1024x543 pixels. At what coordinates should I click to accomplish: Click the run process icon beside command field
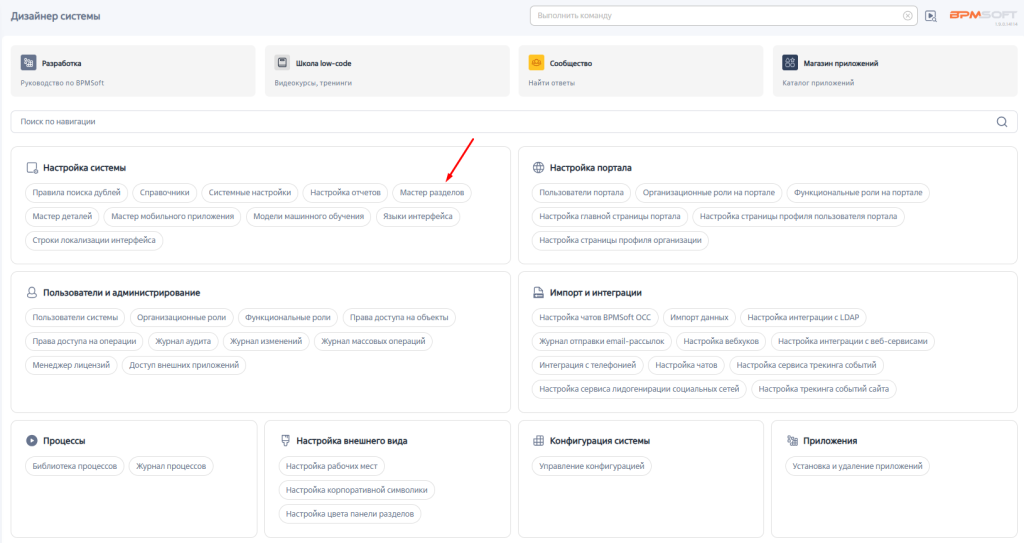[931, 16]
